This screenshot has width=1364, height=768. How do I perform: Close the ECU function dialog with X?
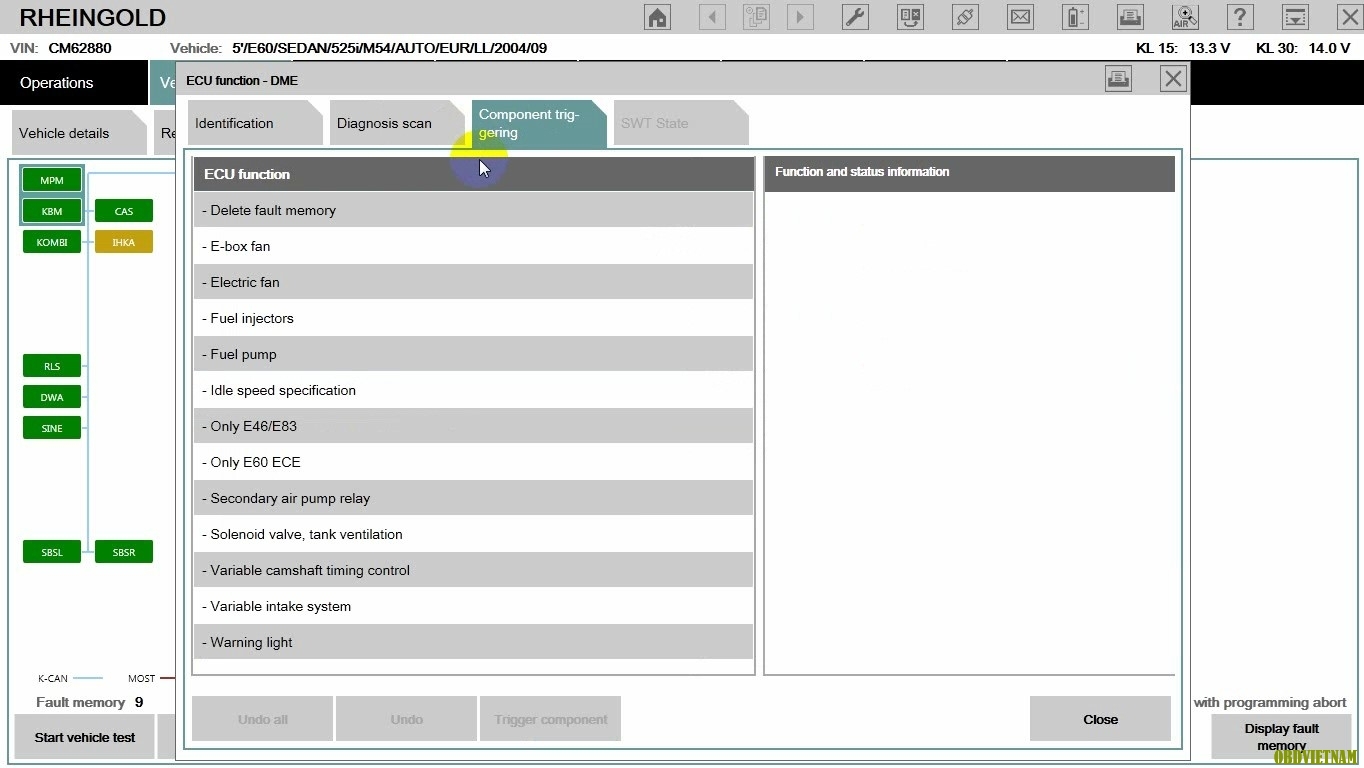point(1173,79)
